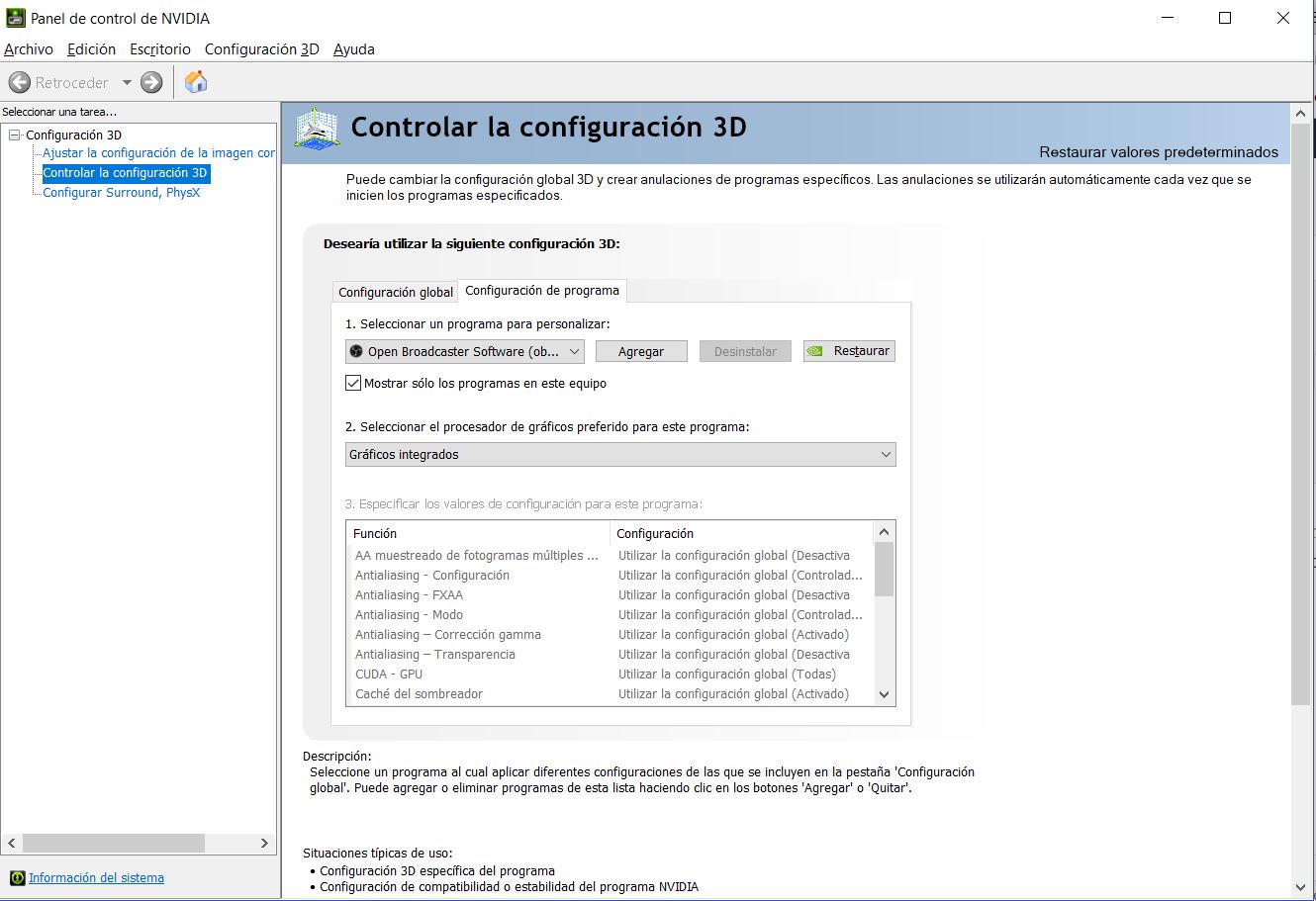The width and height of the screenshot is (1316, 901).
Task: Click the Desinstalar button
Action: pyautogui.click(x=745, y=351)
